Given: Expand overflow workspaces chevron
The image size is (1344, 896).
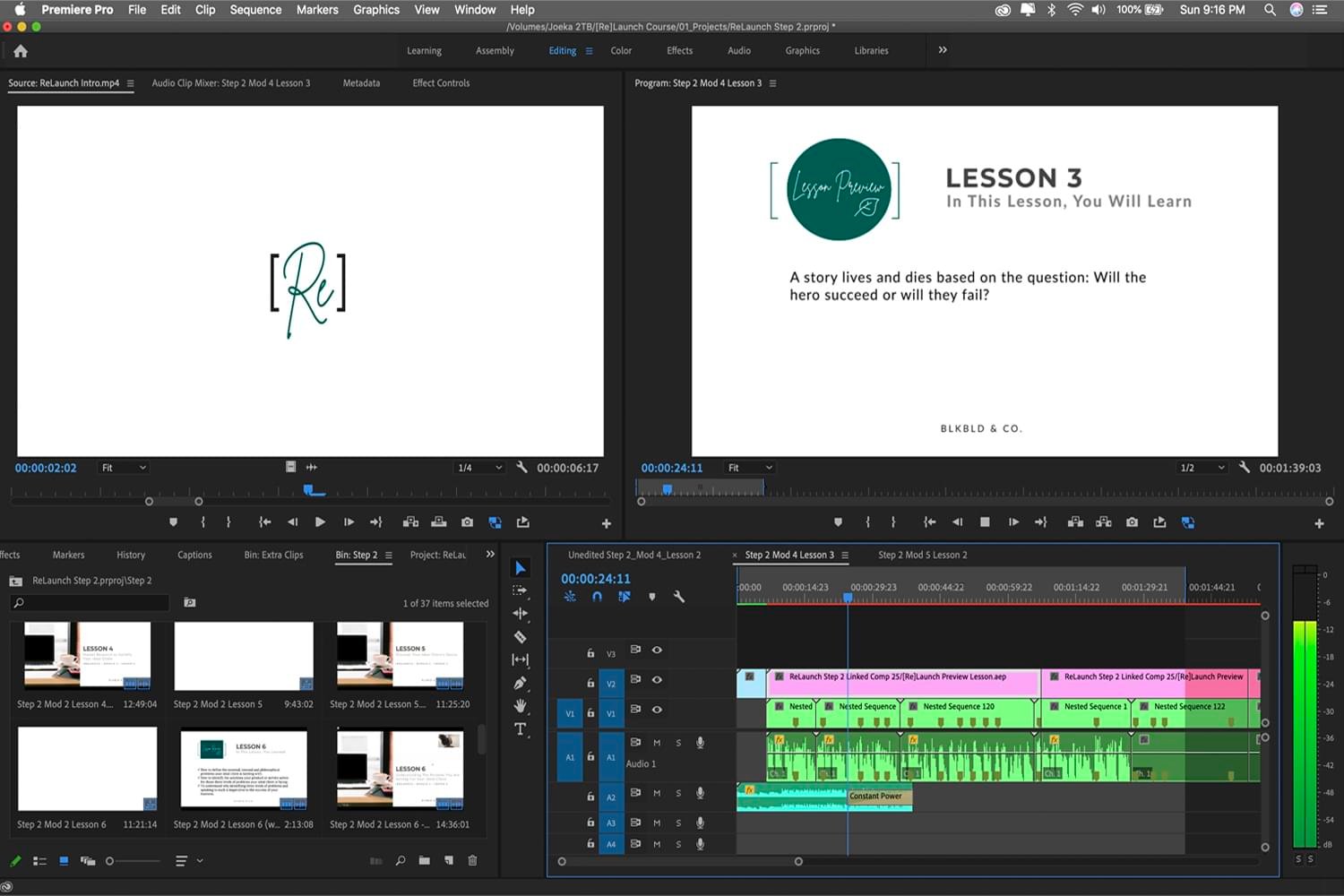Looking at the screenshot, I should (x=943, y=50).
